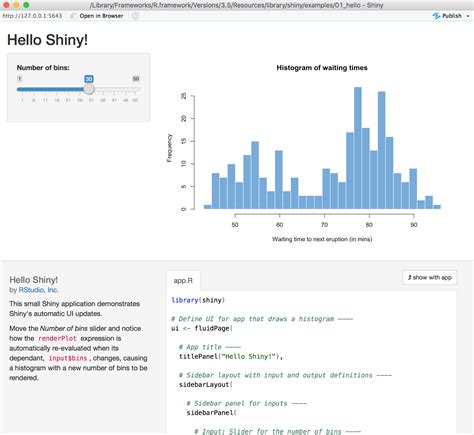This screenshot has height=435, width=474.
Task: Click the slider maximum label 50
Action: pos(136,79)
